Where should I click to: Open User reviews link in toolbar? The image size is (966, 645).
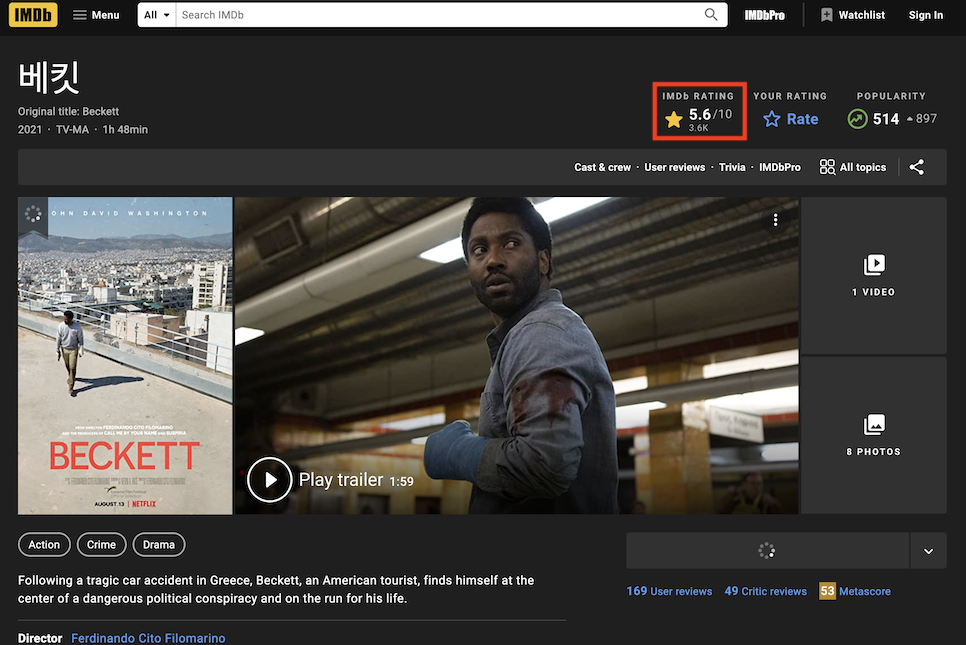point(675,167)
